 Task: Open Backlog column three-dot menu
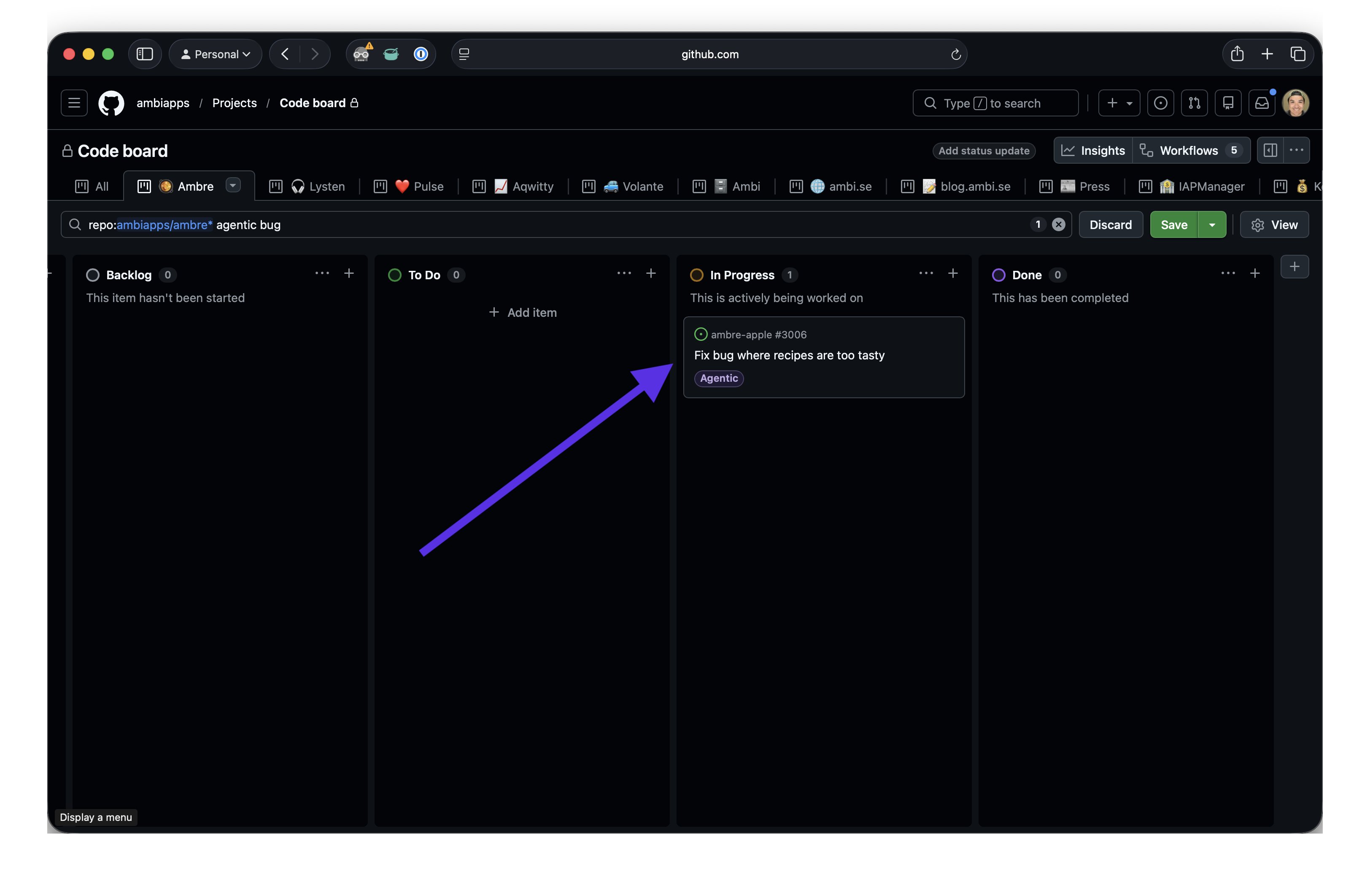click(x=322, y=273)
